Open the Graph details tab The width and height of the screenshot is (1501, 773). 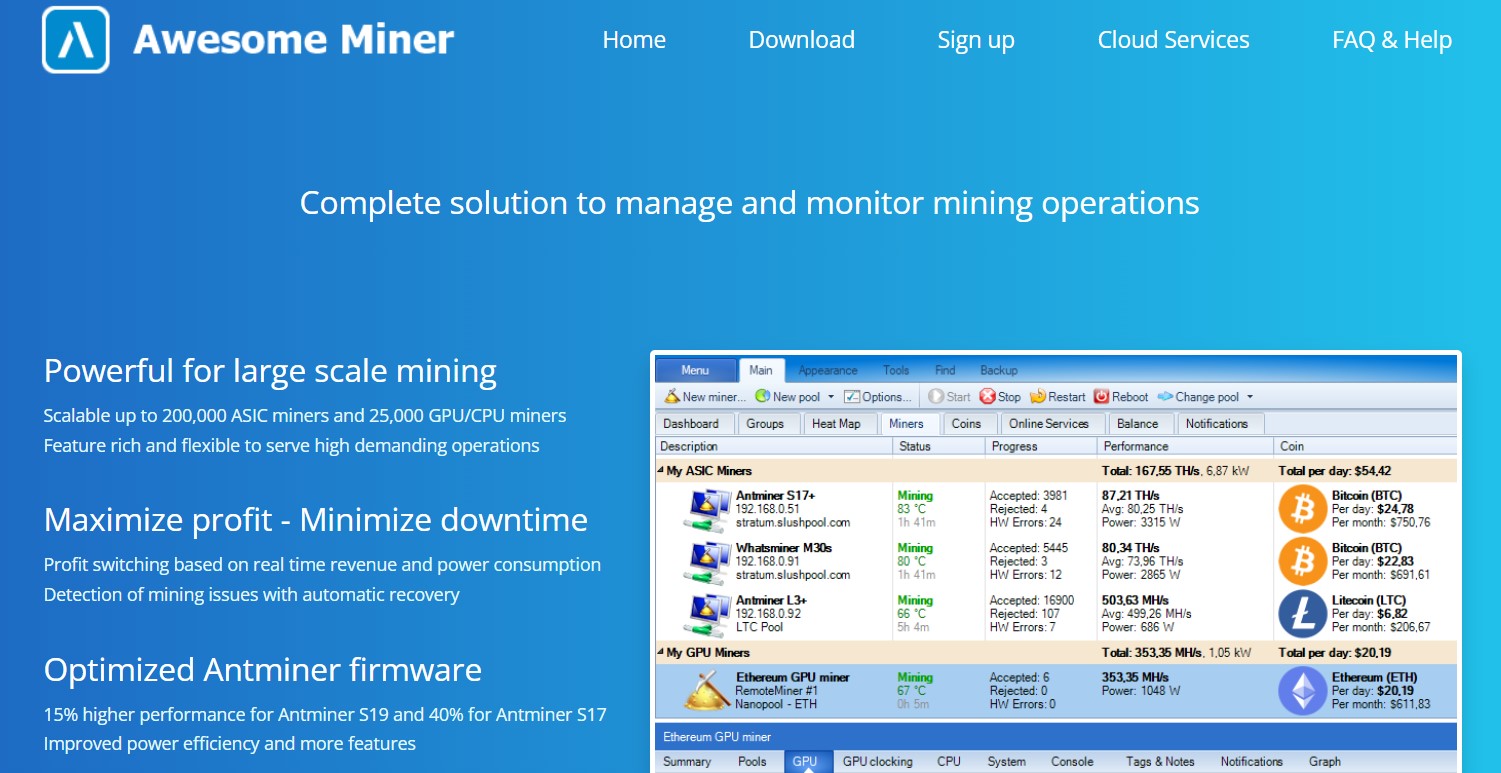click(x=1325, y=761)
